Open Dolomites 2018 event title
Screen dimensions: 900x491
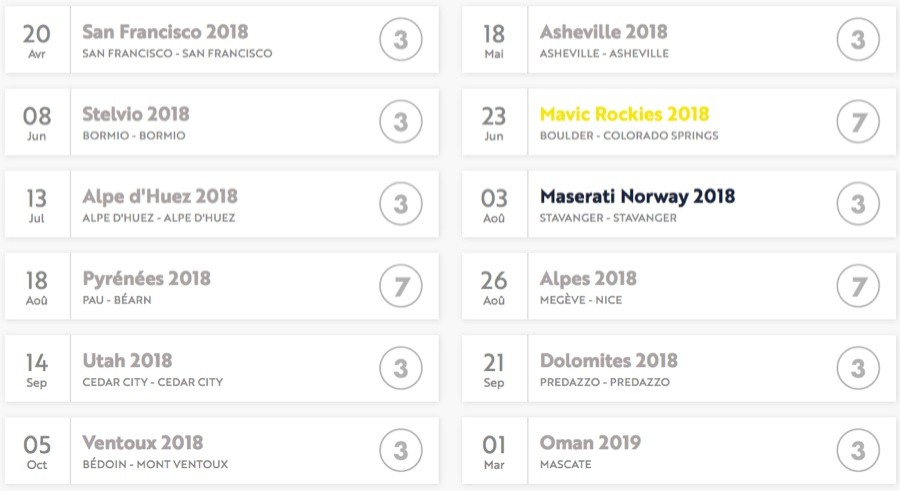(608, 361)
